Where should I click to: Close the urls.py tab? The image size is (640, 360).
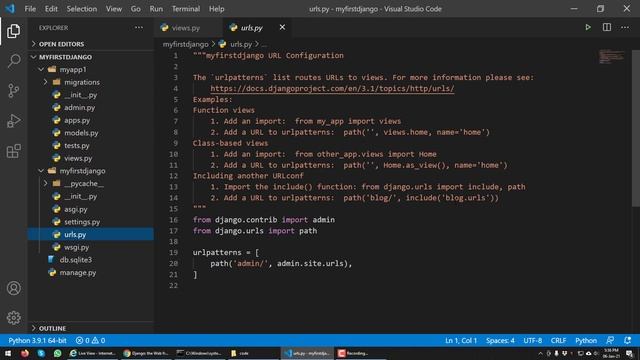[282, 27]
